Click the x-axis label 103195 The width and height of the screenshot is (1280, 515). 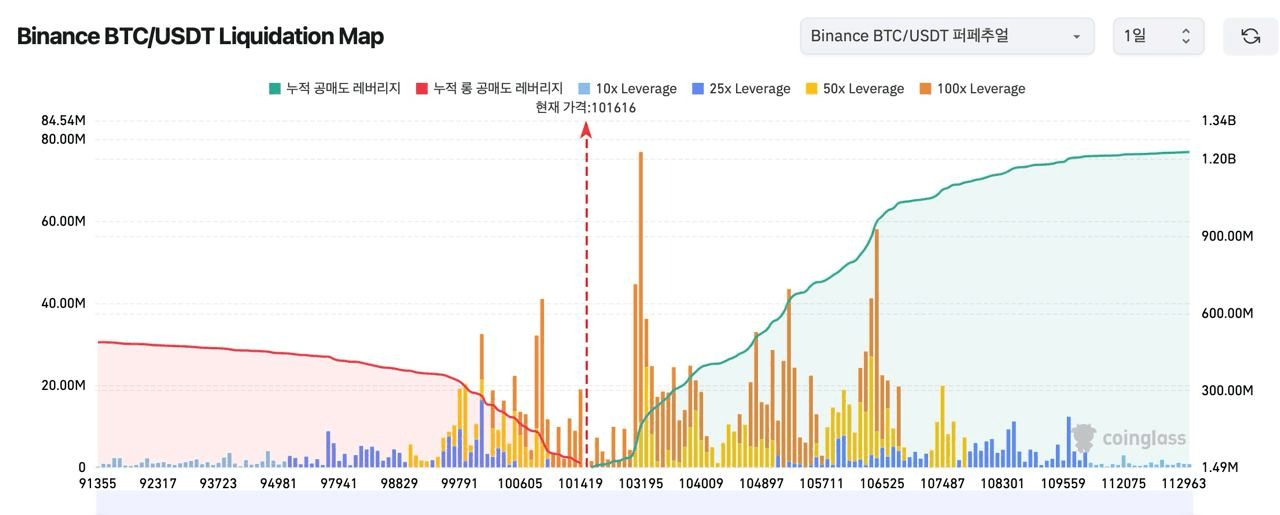[641, 483]
